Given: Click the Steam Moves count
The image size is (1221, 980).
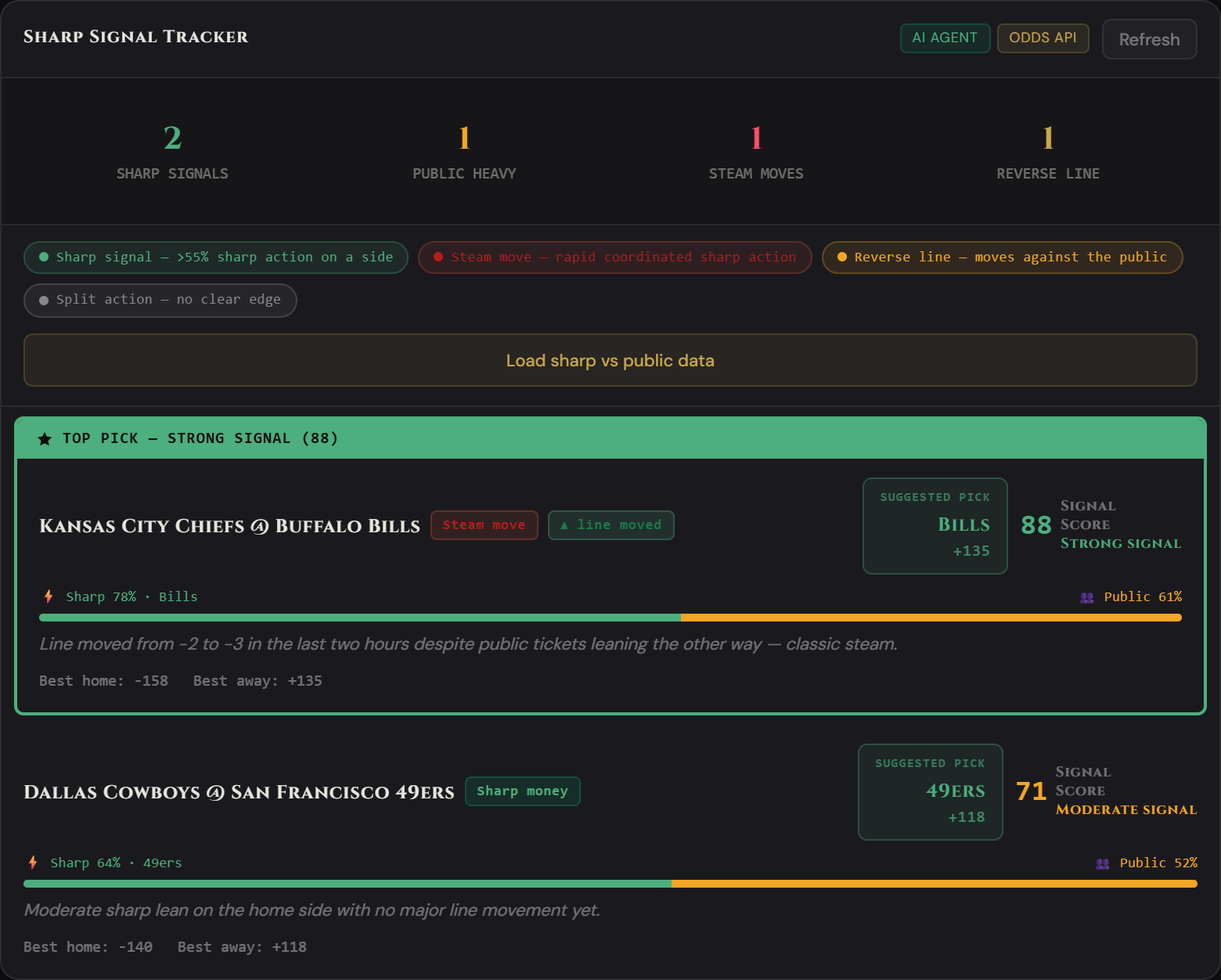Looking at the screenshot, I should 756,139.
